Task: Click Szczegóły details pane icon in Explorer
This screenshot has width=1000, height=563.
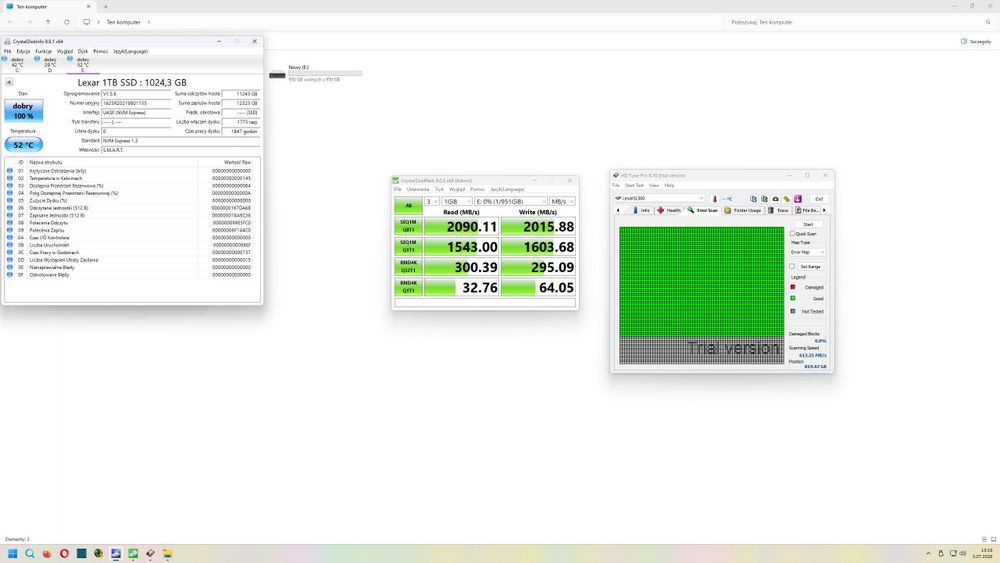Action: (964, 41)
